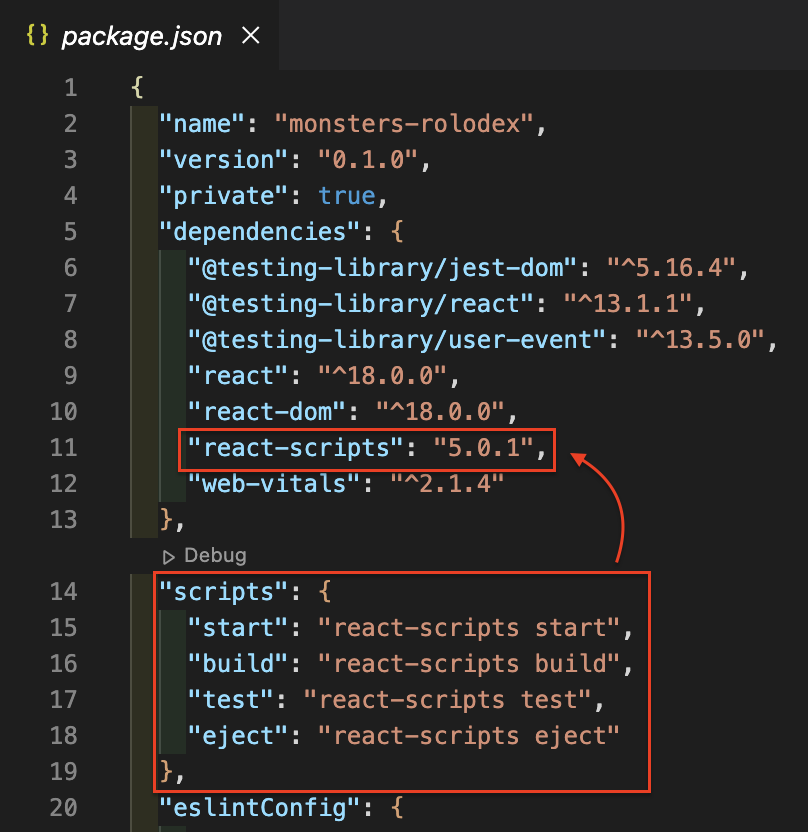The height and width of the screenshot is (832, 808).
Task: Click line number 5 in gutter
Action: pyautogui.click(x=71, y=232)
